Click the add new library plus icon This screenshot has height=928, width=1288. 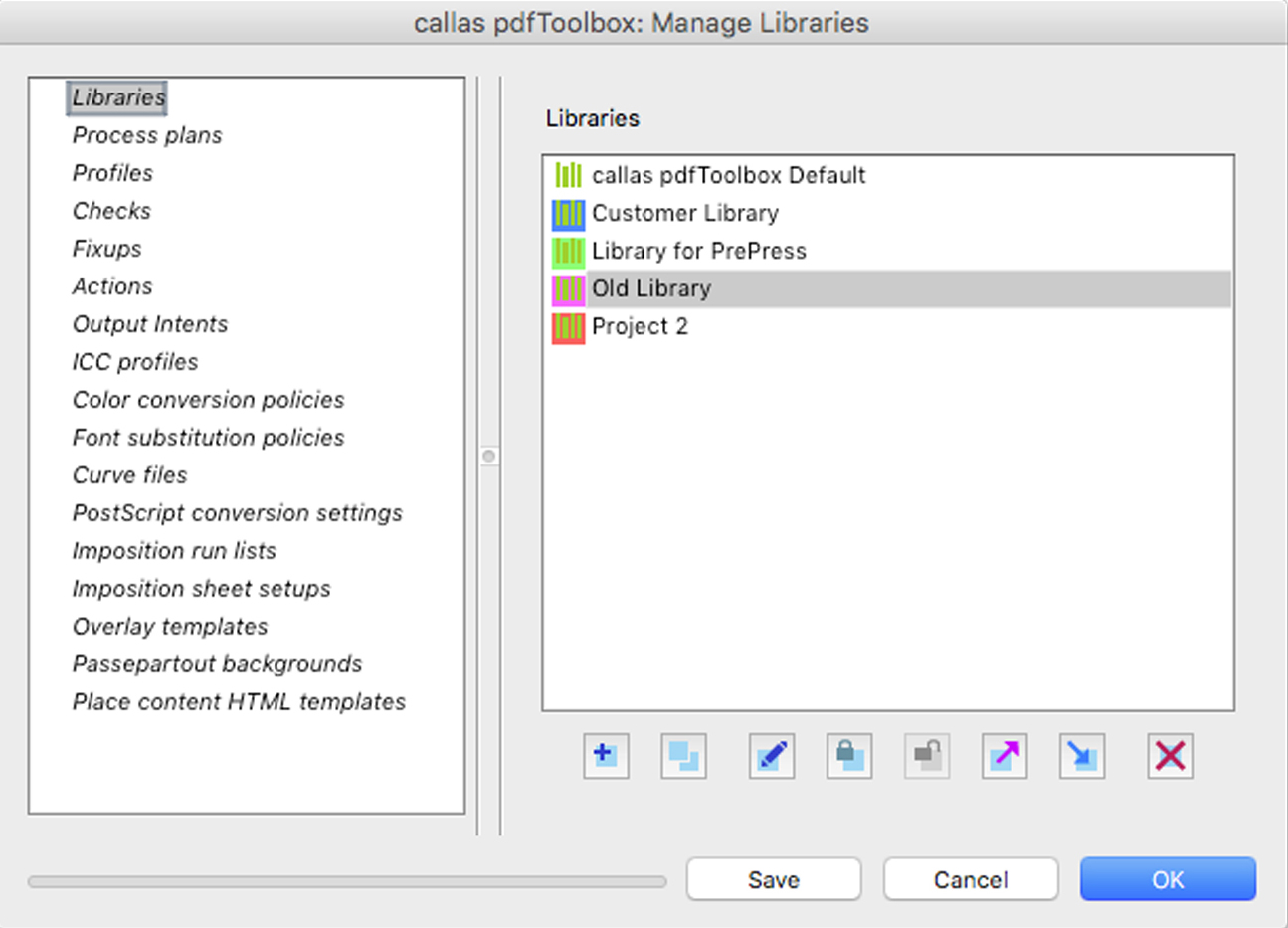606,756
